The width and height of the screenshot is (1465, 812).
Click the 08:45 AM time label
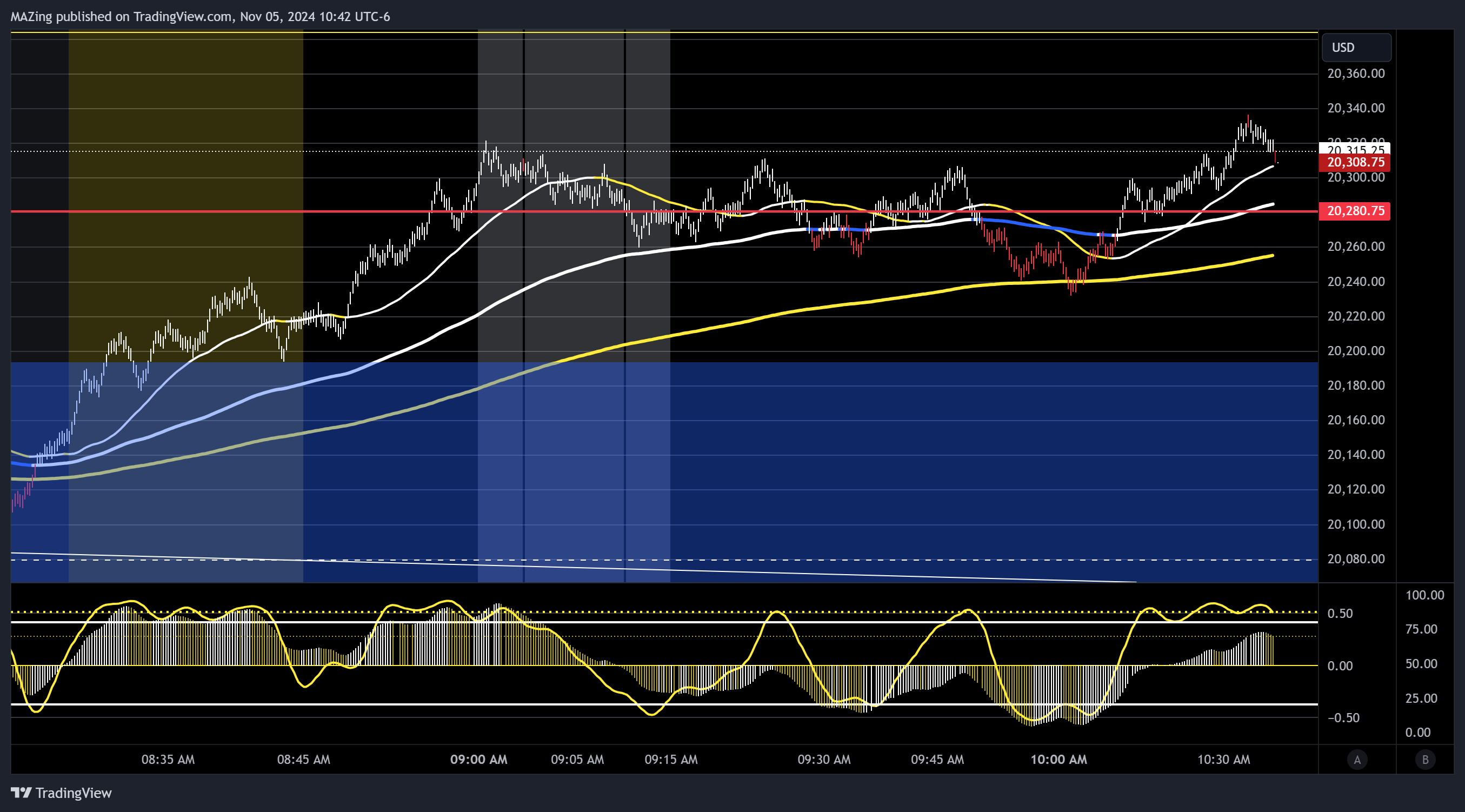[303, 760]
